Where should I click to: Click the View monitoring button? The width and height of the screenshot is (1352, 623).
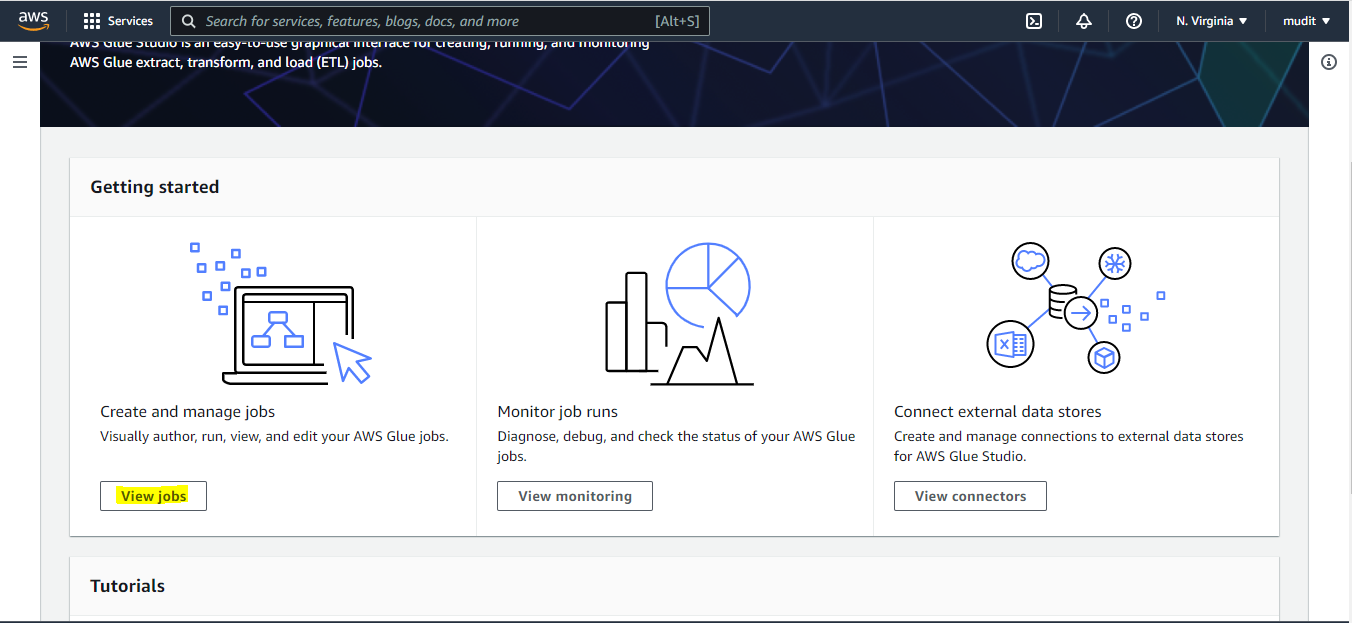575,496
